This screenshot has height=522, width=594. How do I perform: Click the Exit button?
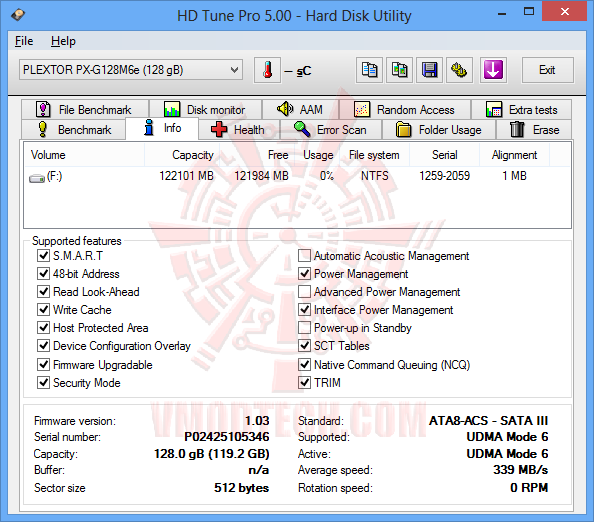547,70
